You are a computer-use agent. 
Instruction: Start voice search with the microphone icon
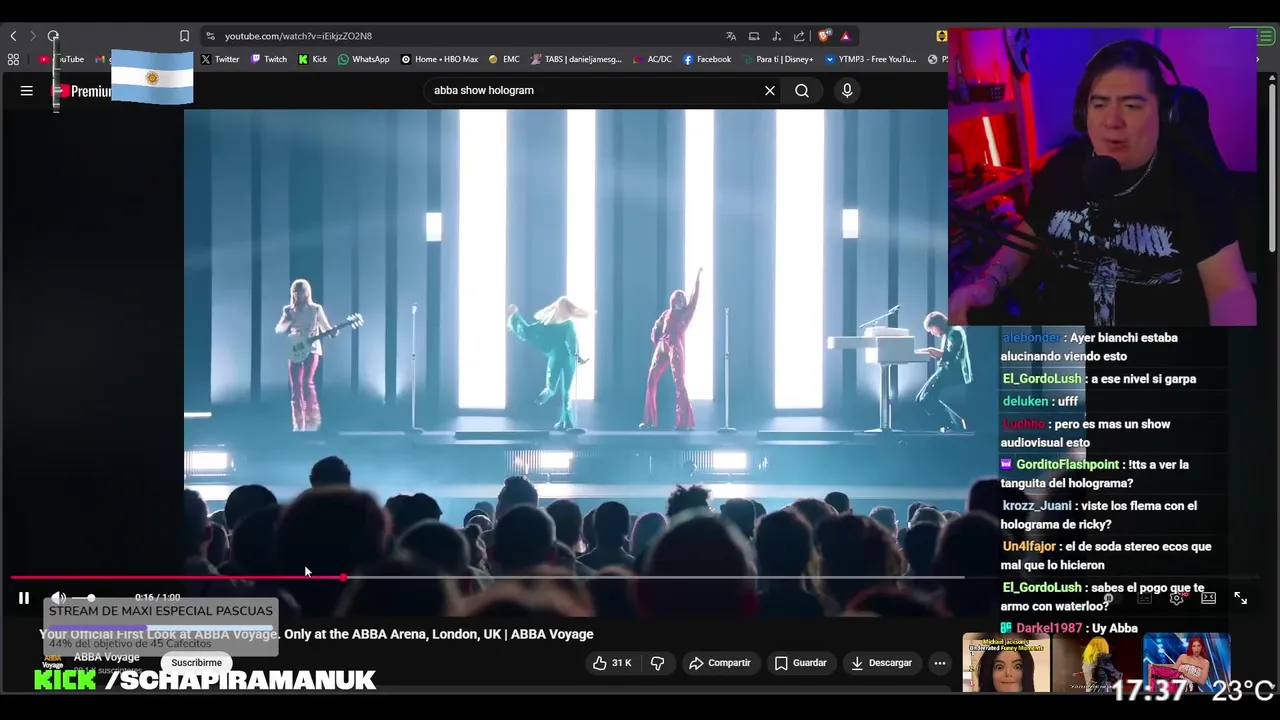(847, 90)
